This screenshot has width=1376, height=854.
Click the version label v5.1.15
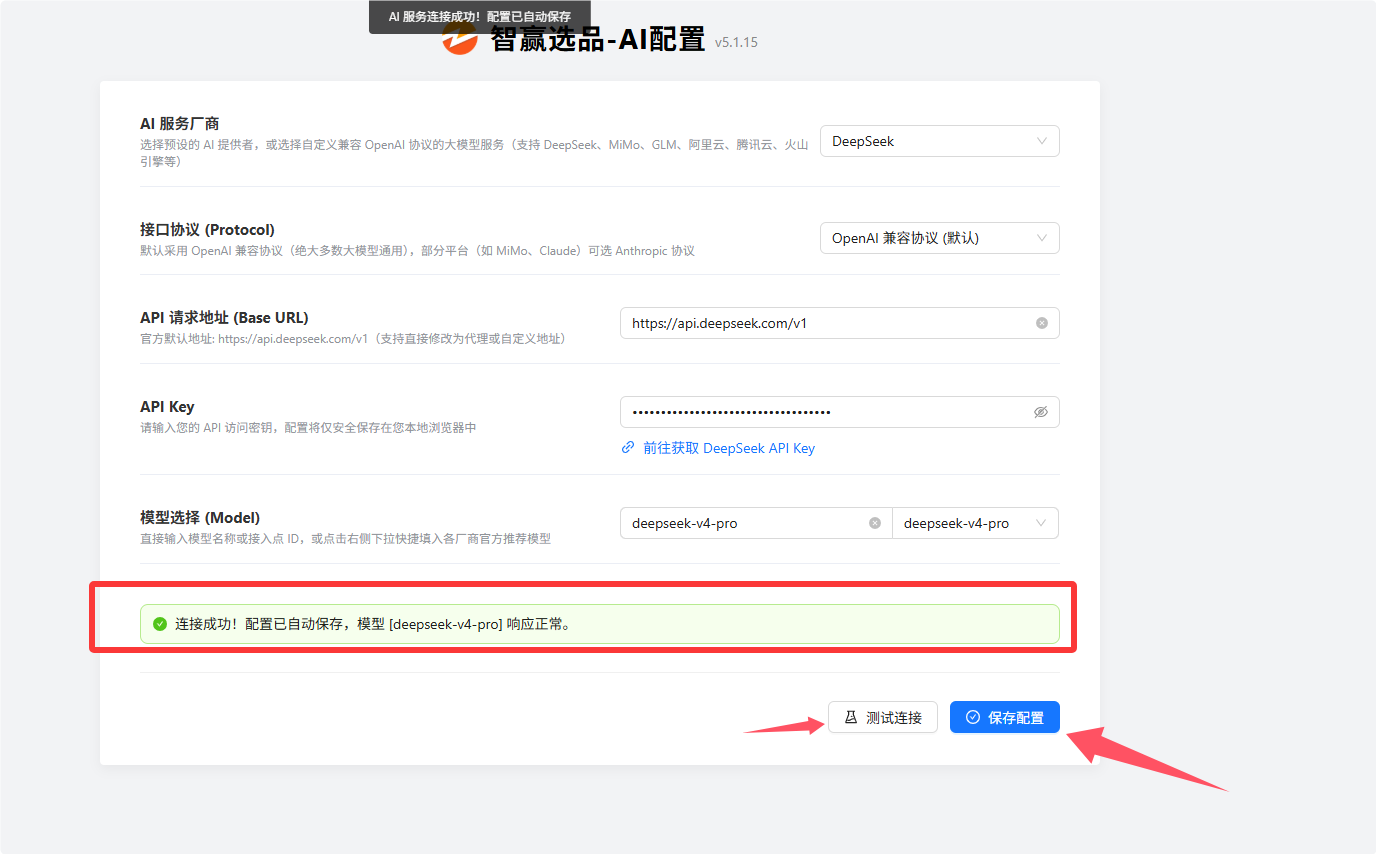[x=736, y=42]
